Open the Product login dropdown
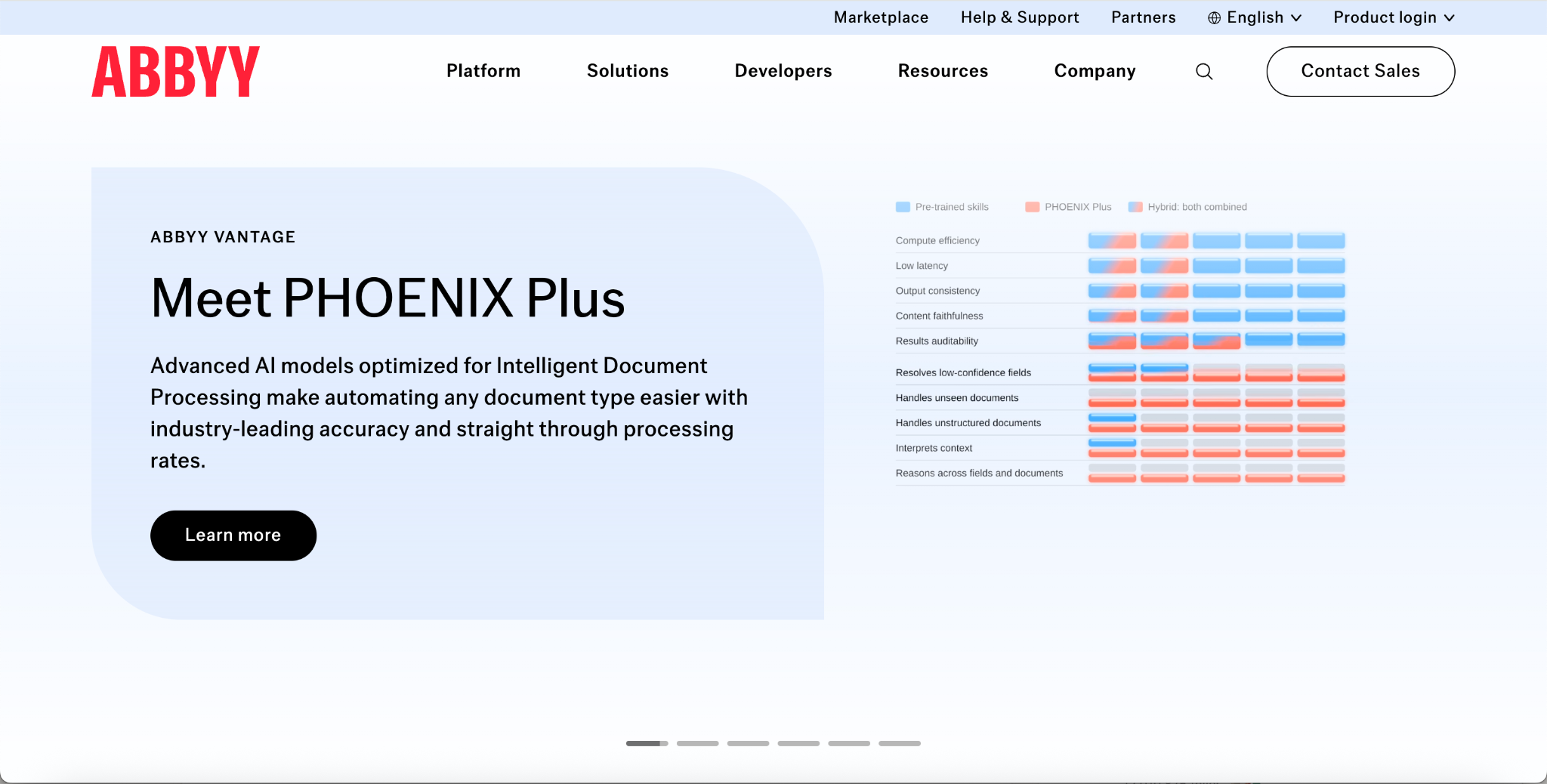This screenshot has width=1547, height=784. (1394, 17)
